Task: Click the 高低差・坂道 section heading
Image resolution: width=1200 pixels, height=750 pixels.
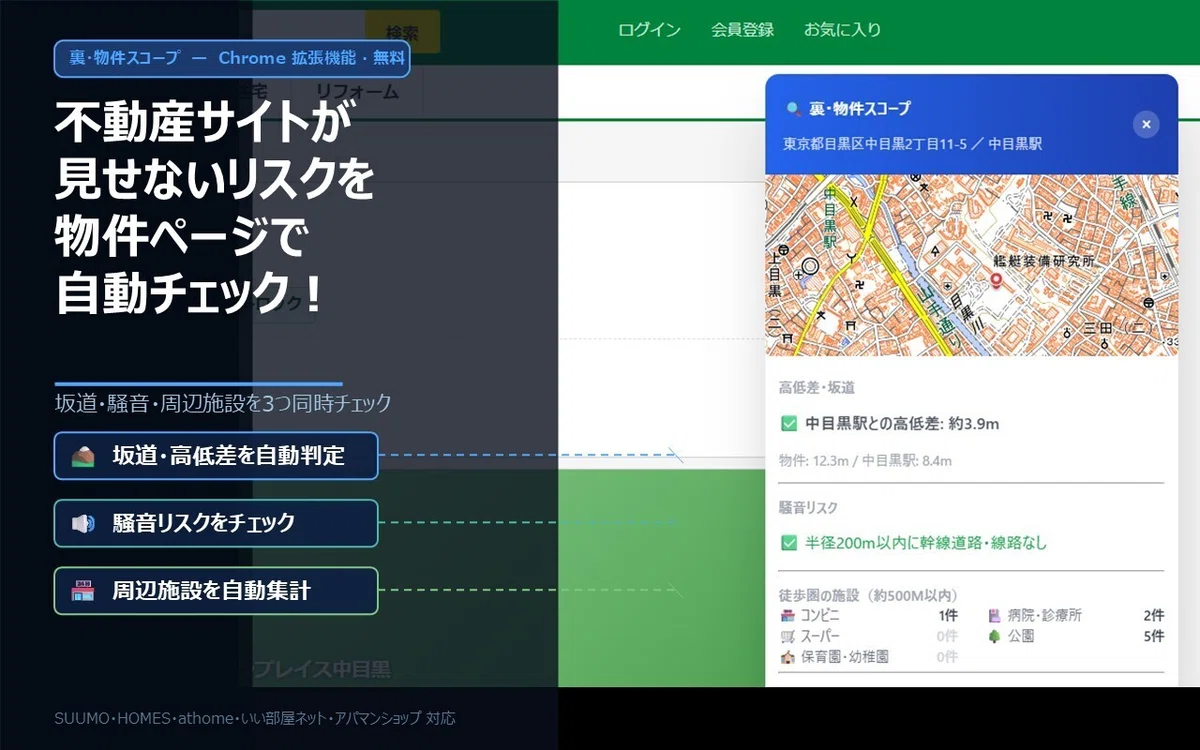Action: coord(817,388)
